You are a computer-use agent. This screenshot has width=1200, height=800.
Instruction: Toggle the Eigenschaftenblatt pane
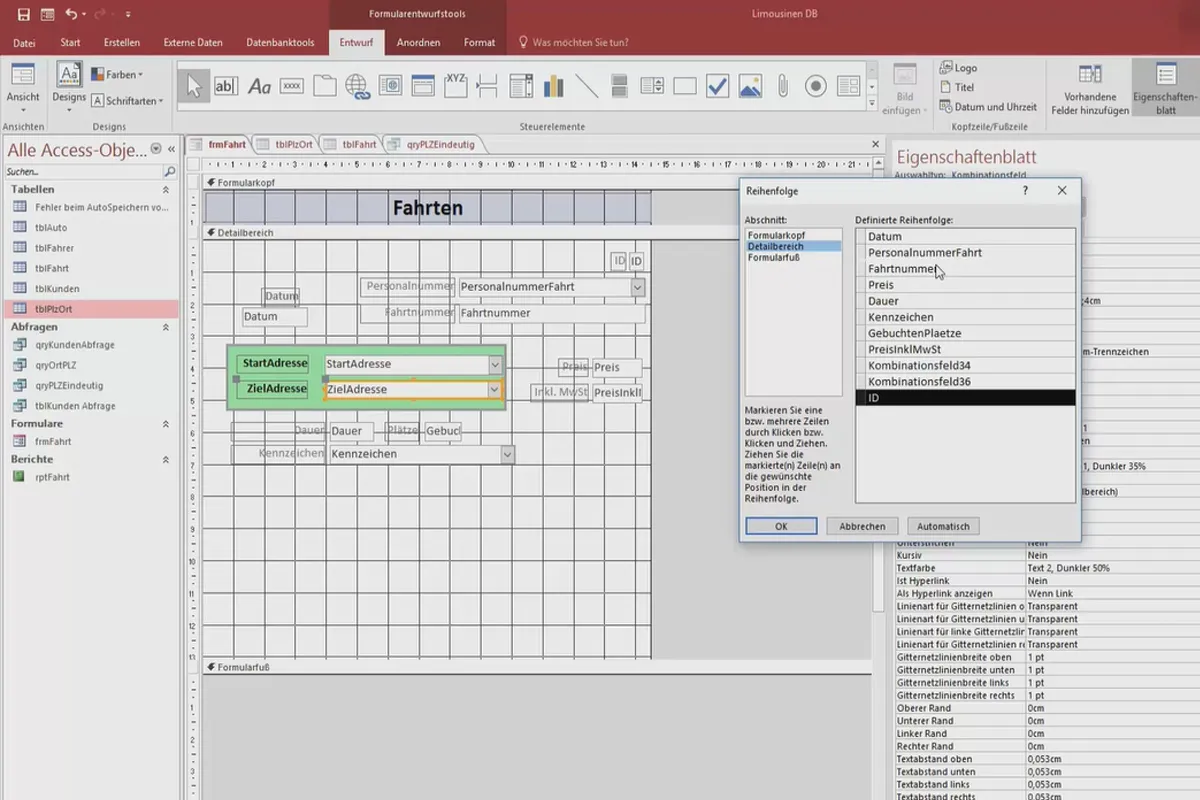[x=1165, y=89]
